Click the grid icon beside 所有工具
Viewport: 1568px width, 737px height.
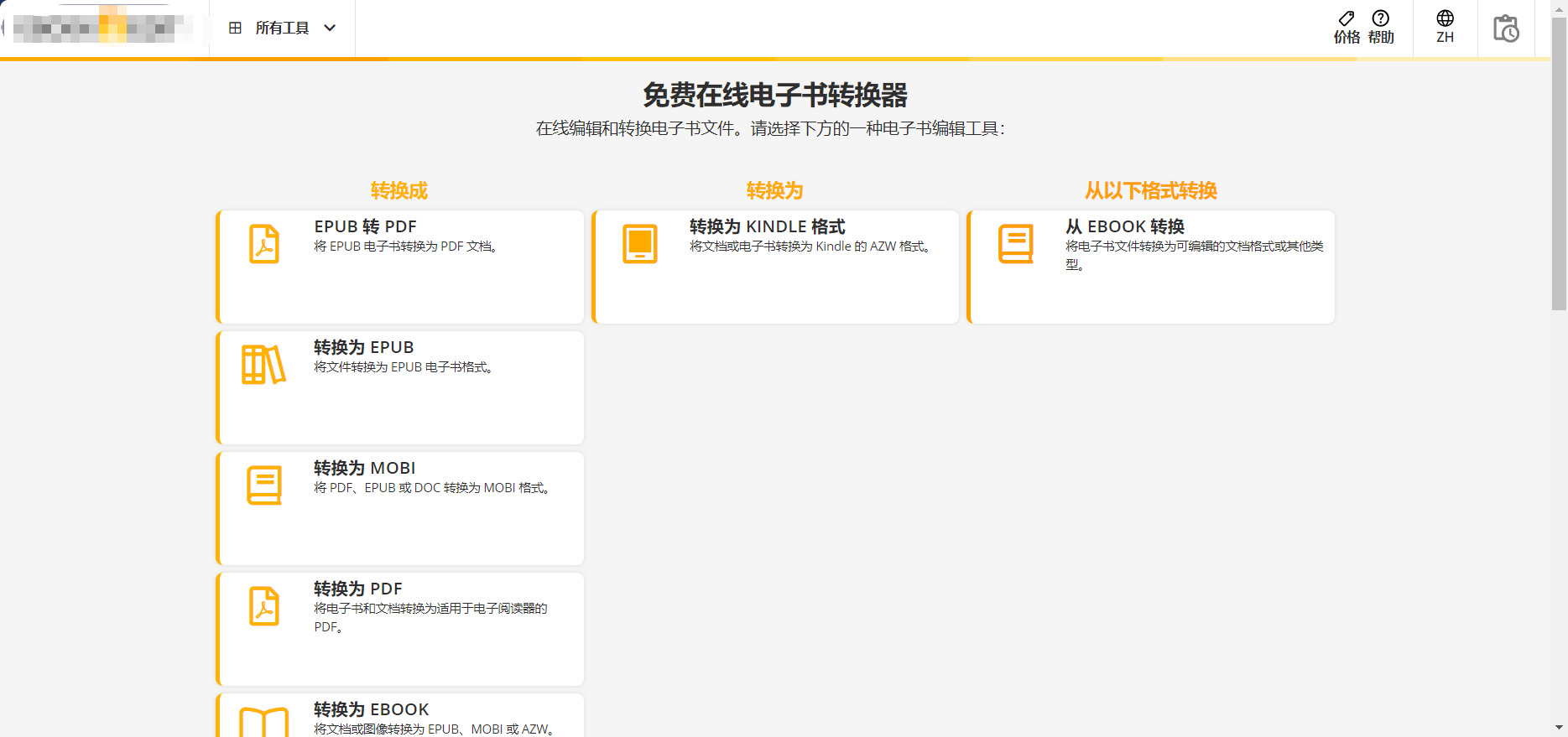[x=236, y=29]
